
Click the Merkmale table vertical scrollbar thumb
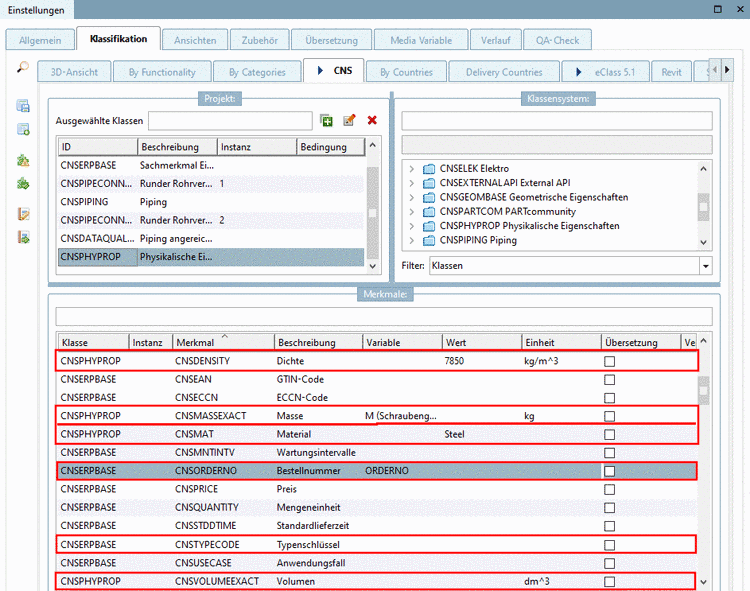click(704, 388)
